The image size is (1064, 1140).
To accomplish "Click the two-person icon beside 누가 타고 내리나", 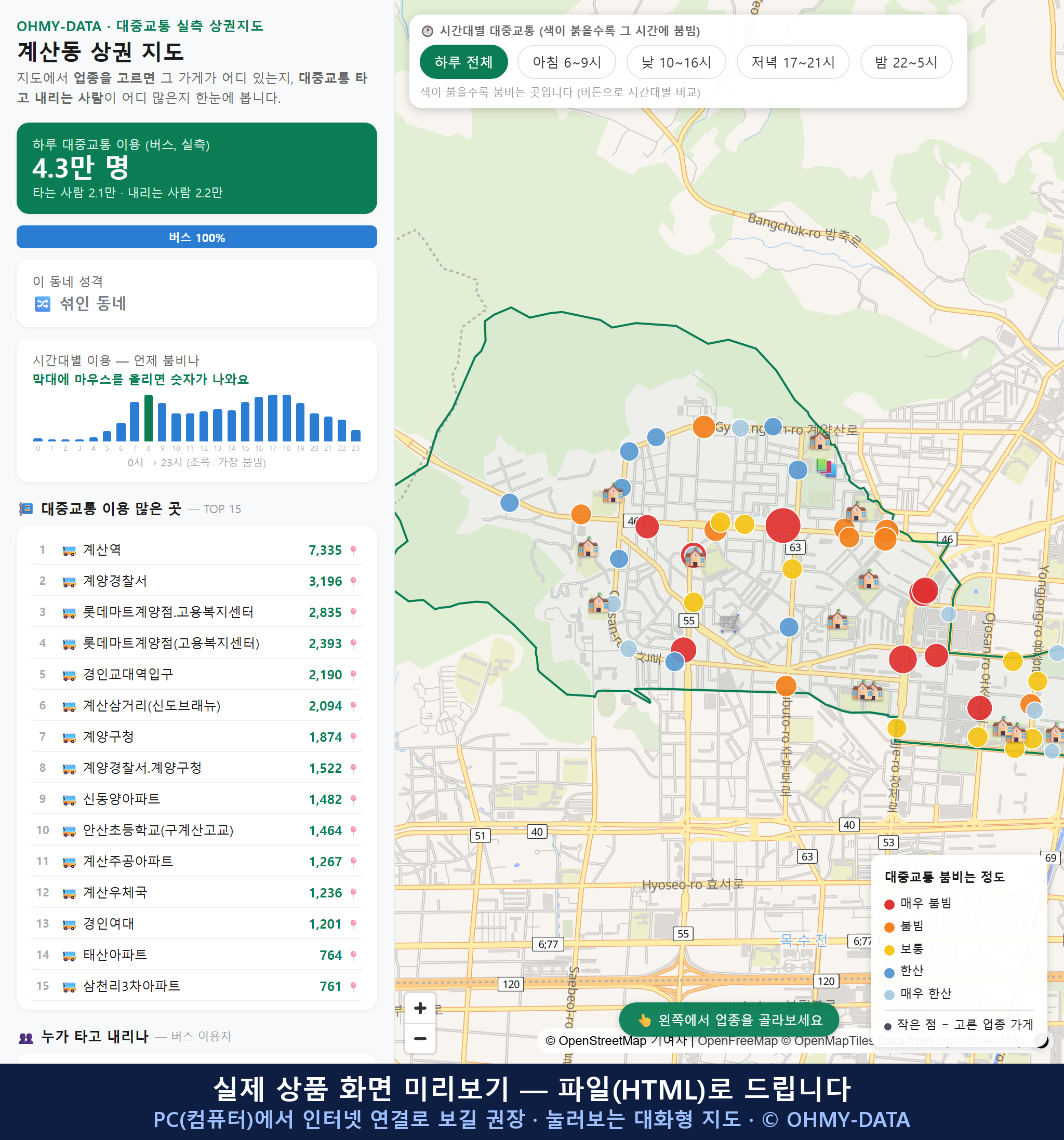I will [26, 1037].
